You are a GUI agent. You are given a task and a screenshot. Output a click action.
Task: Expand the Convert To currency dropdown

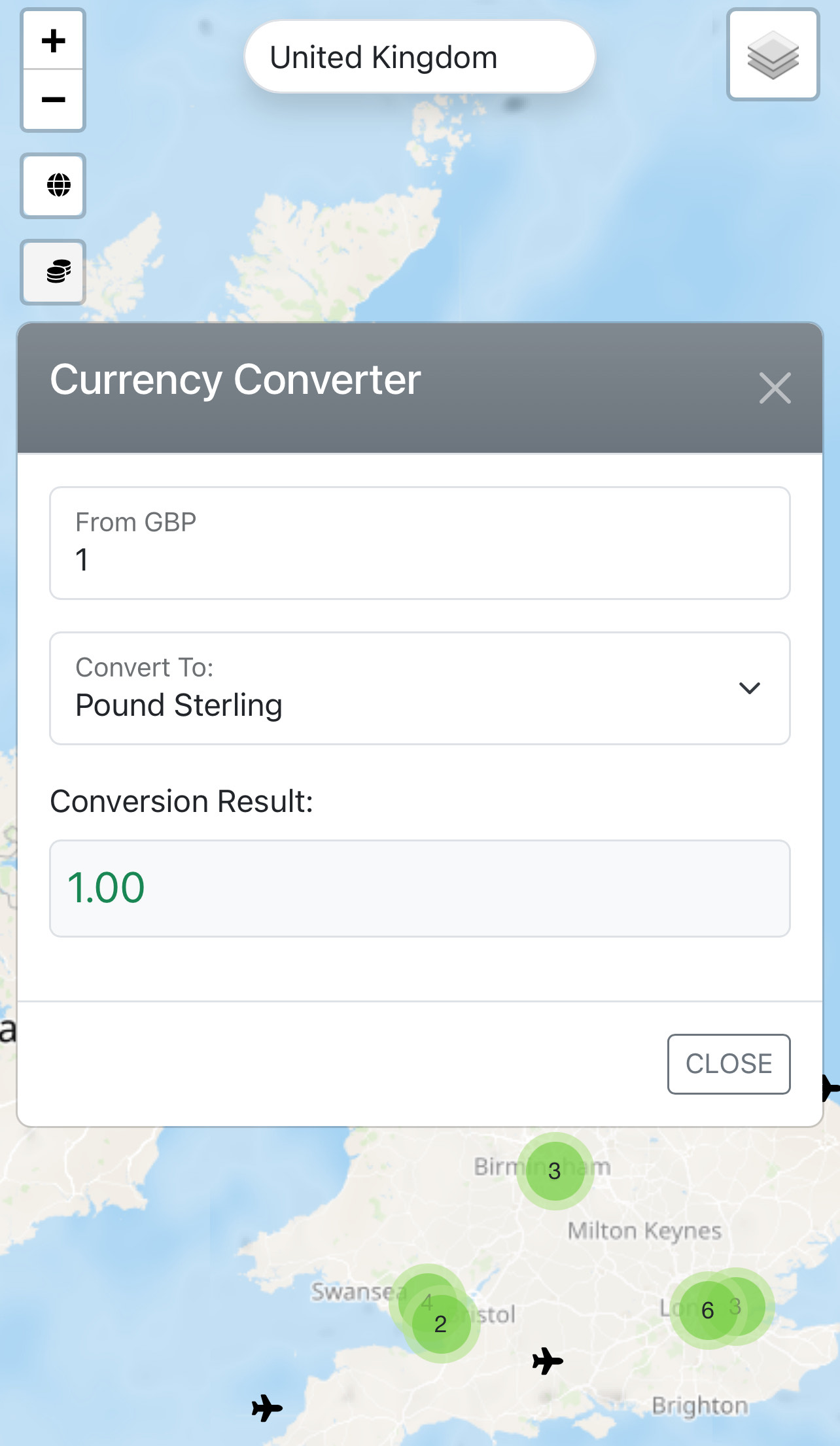pyautogui.click(x=419, y=688)
